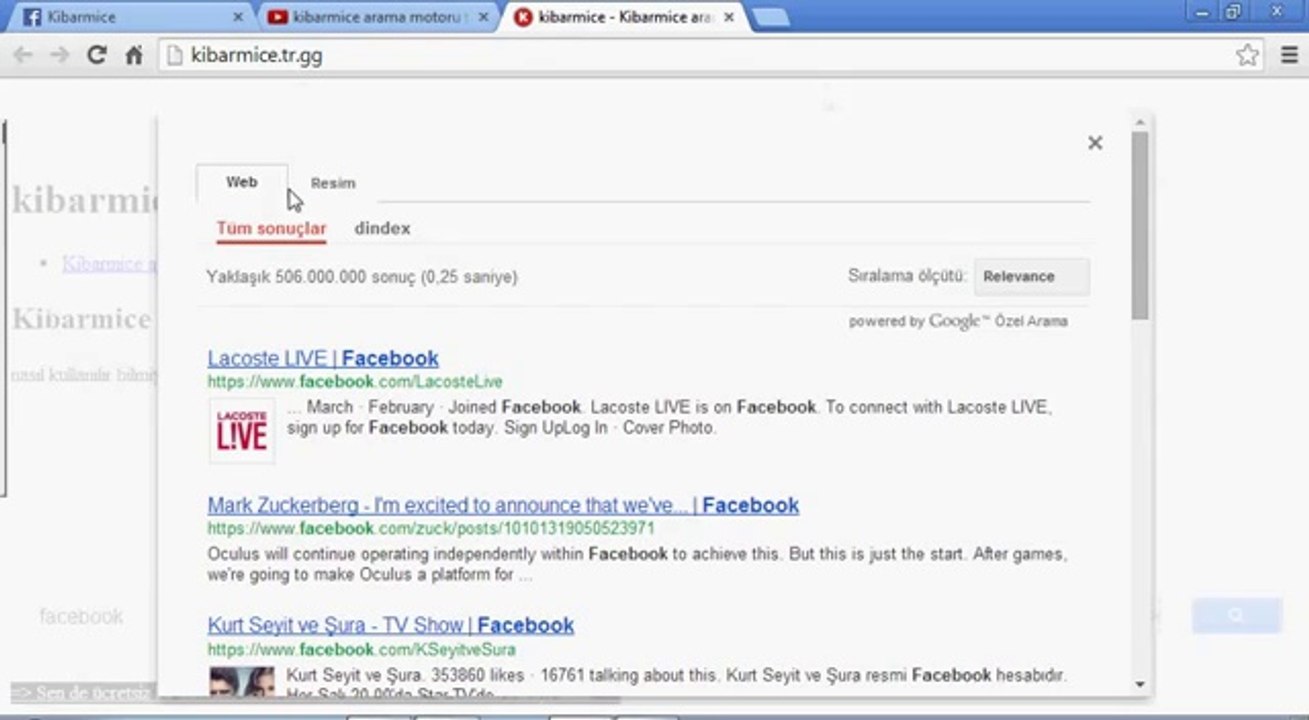
Task: Minimize the browser window
Action: (x=1201, y=11)
